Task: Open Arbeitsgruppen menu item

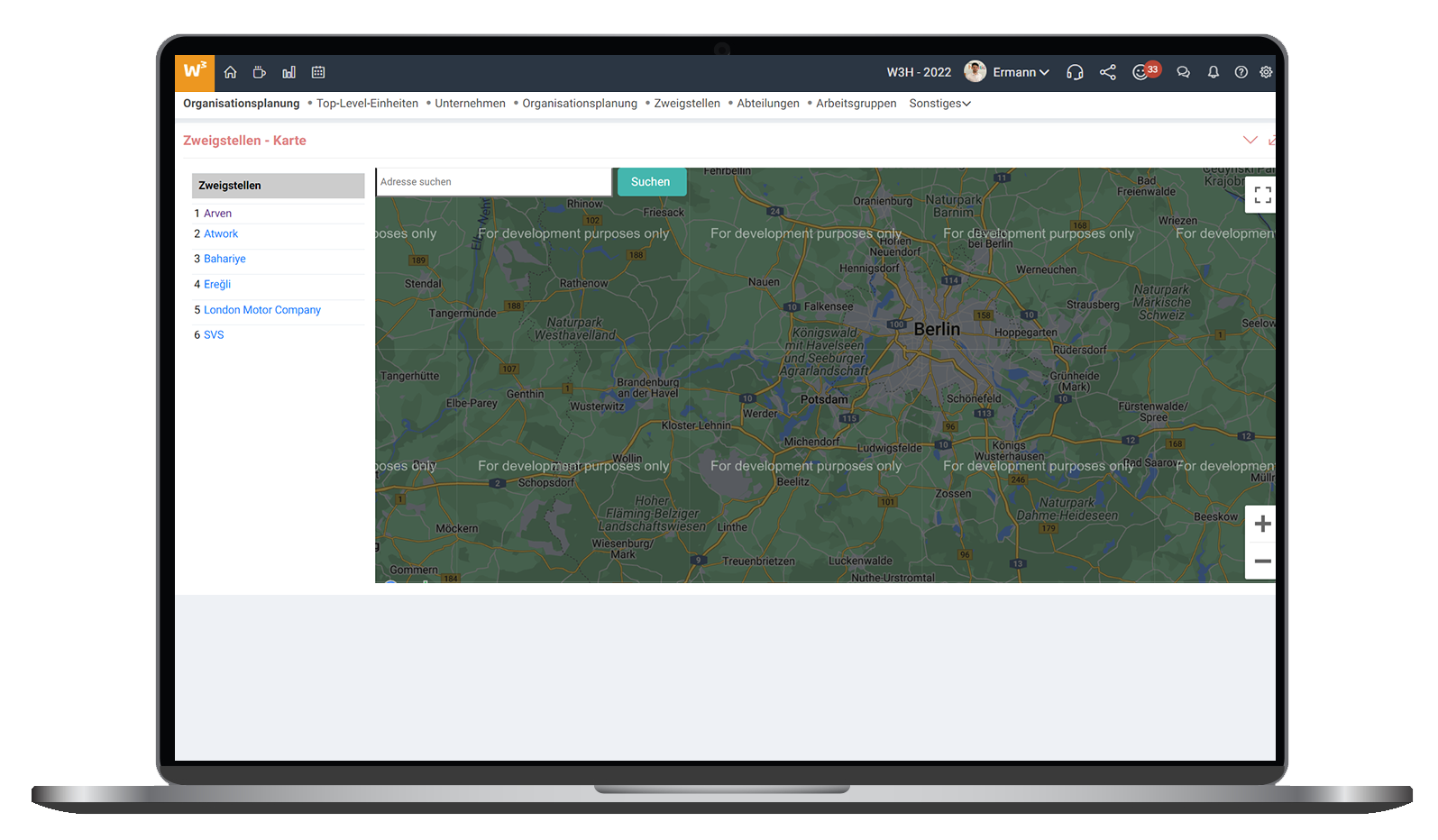Action: click(856, 104)
